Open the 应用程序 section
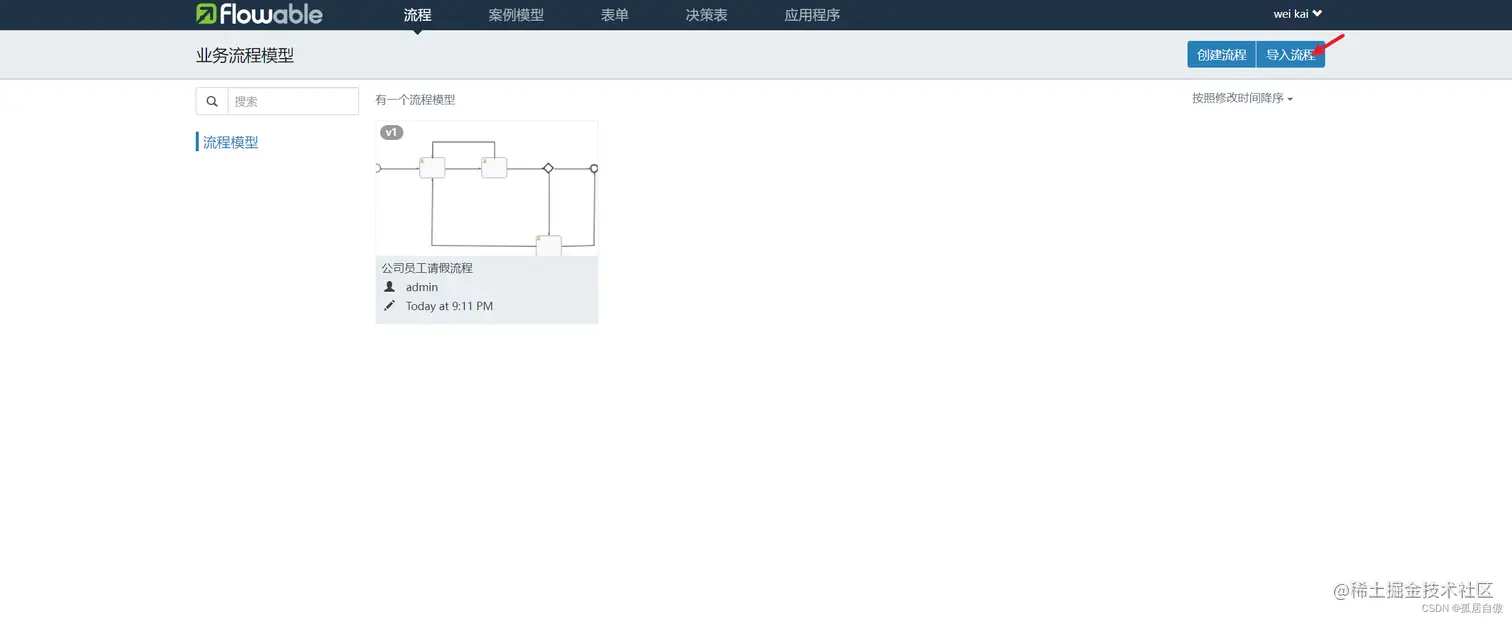1512x619 pixels. coord(812,14)
